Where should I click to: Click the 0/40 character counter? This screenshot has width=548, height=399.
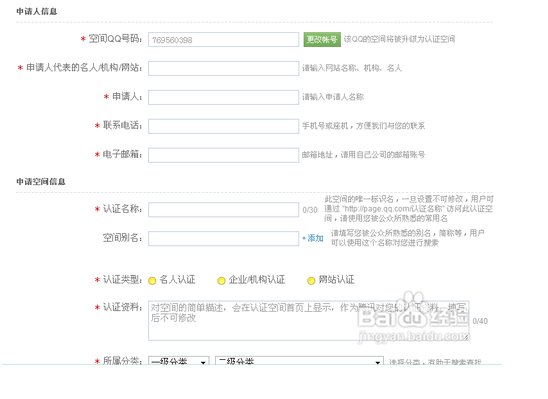[480, 321]
